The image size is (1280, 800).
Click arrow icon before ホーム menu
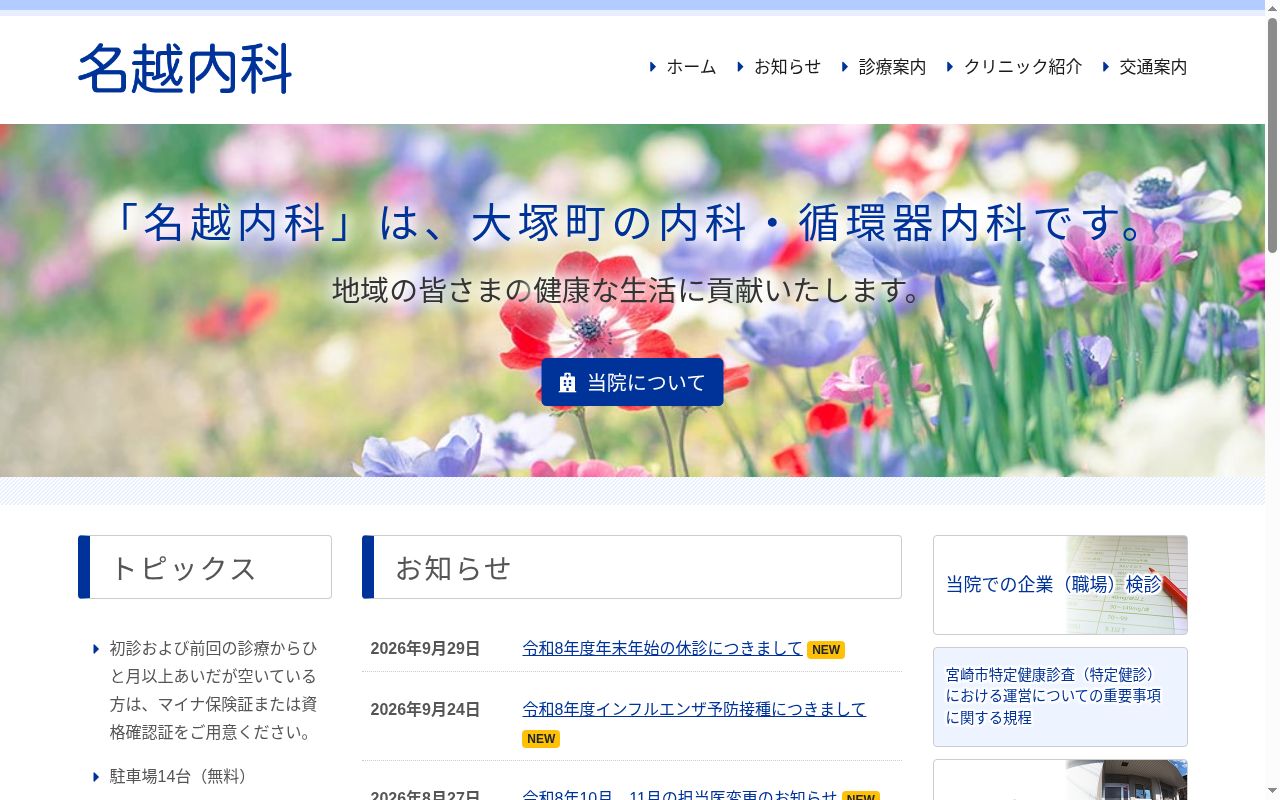tap(652, 67)
